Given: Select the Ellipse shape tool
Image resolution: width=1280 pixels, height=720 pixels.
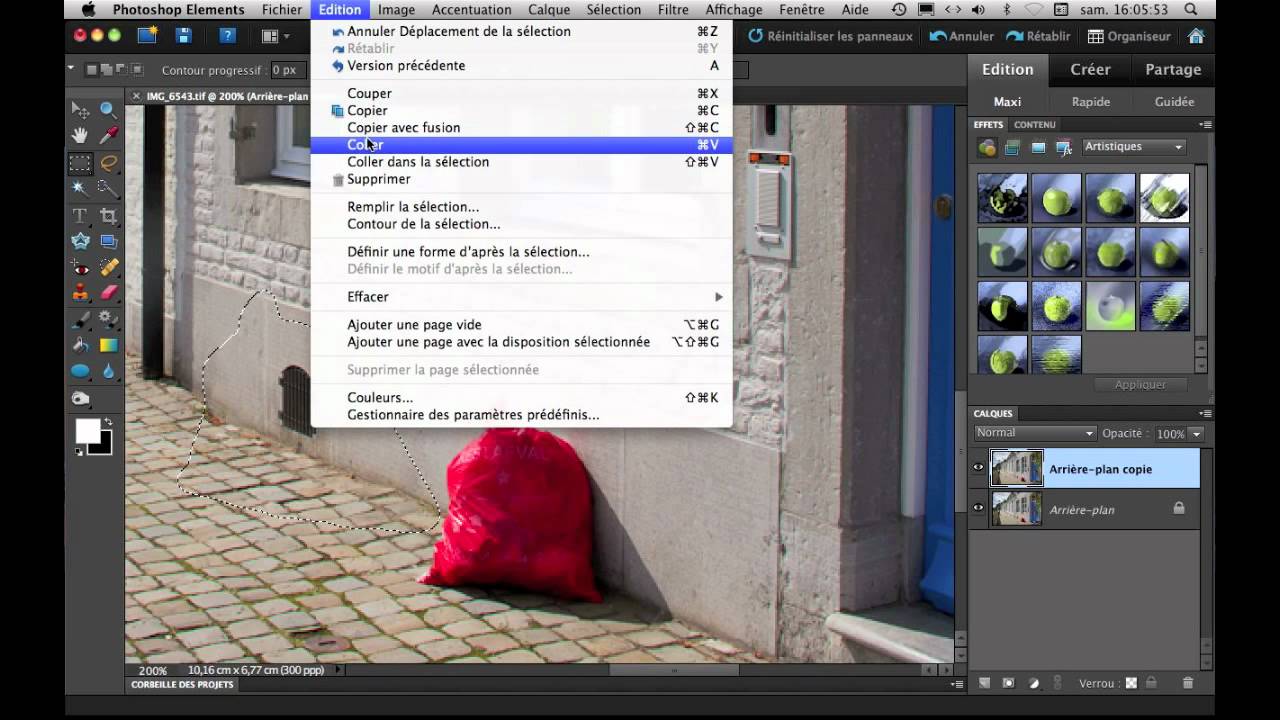Looking at the screenshot, I should click(x=80, y=371).
